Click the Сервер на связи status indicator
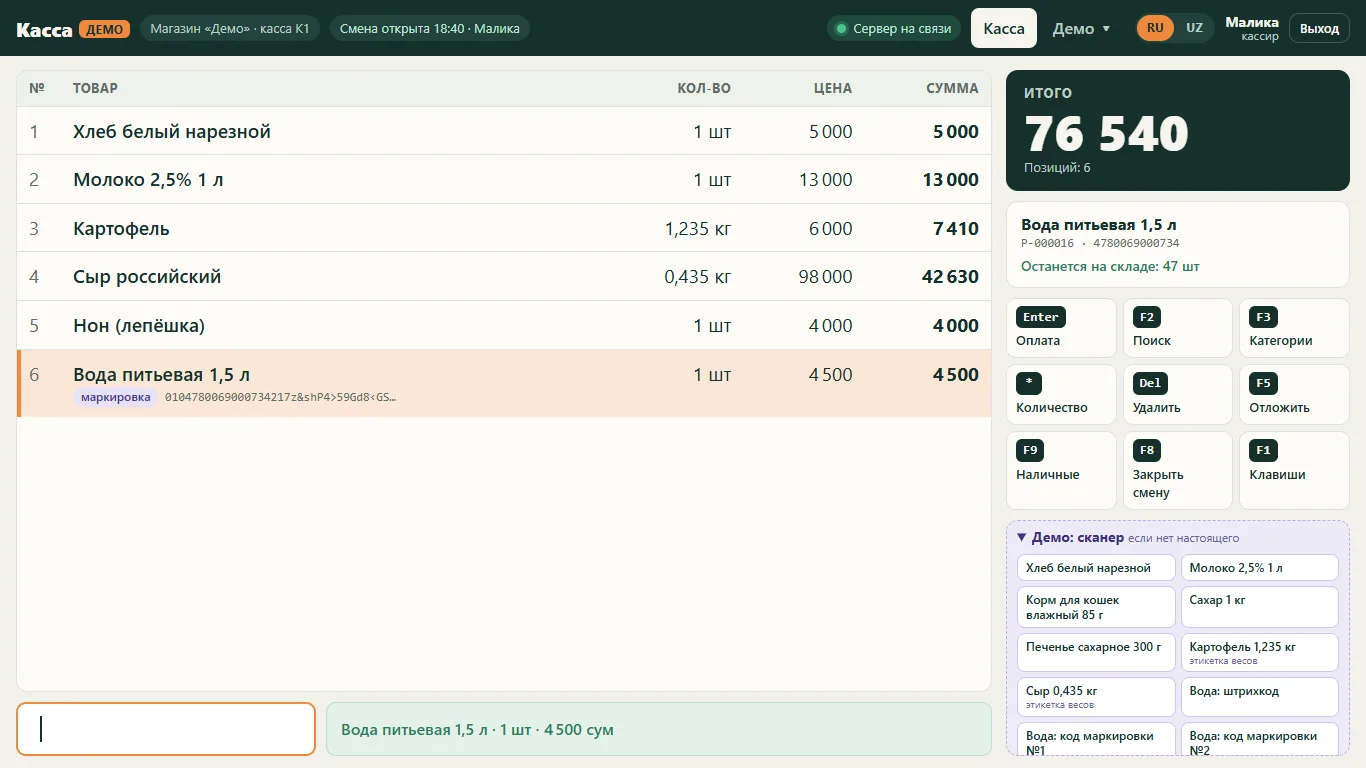Image resolution: width=1366 pixels, height=768 pixels. pos(893,29)
